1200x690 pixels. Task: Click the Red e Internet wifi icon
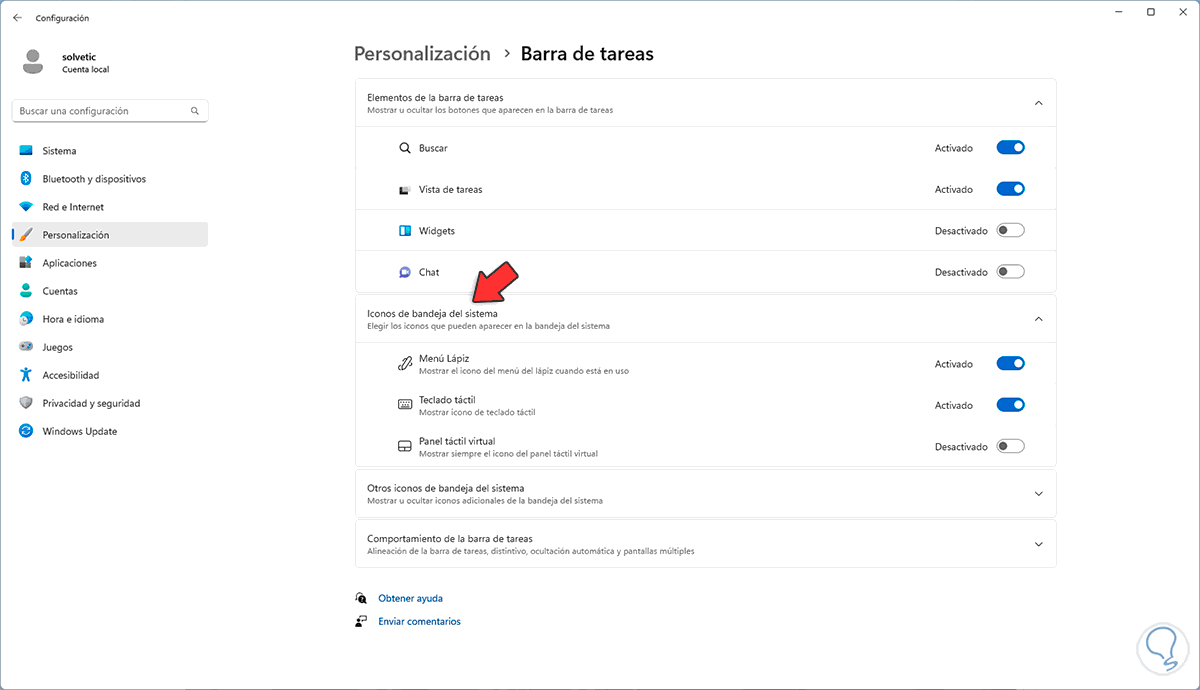coord(26,207)
